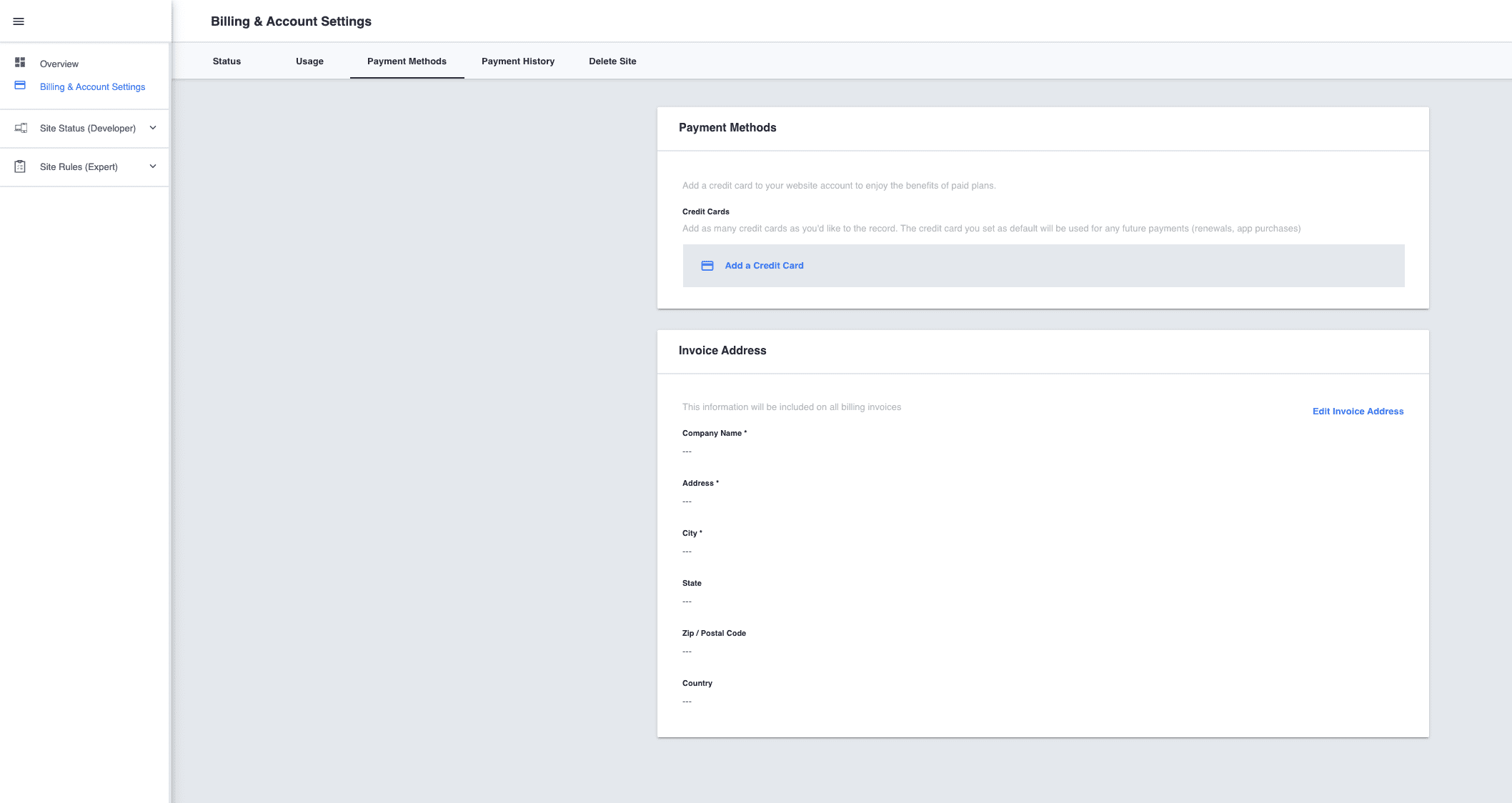Open the Delete Site tab
The image size is (1512, 803).
tap(612, 61)
